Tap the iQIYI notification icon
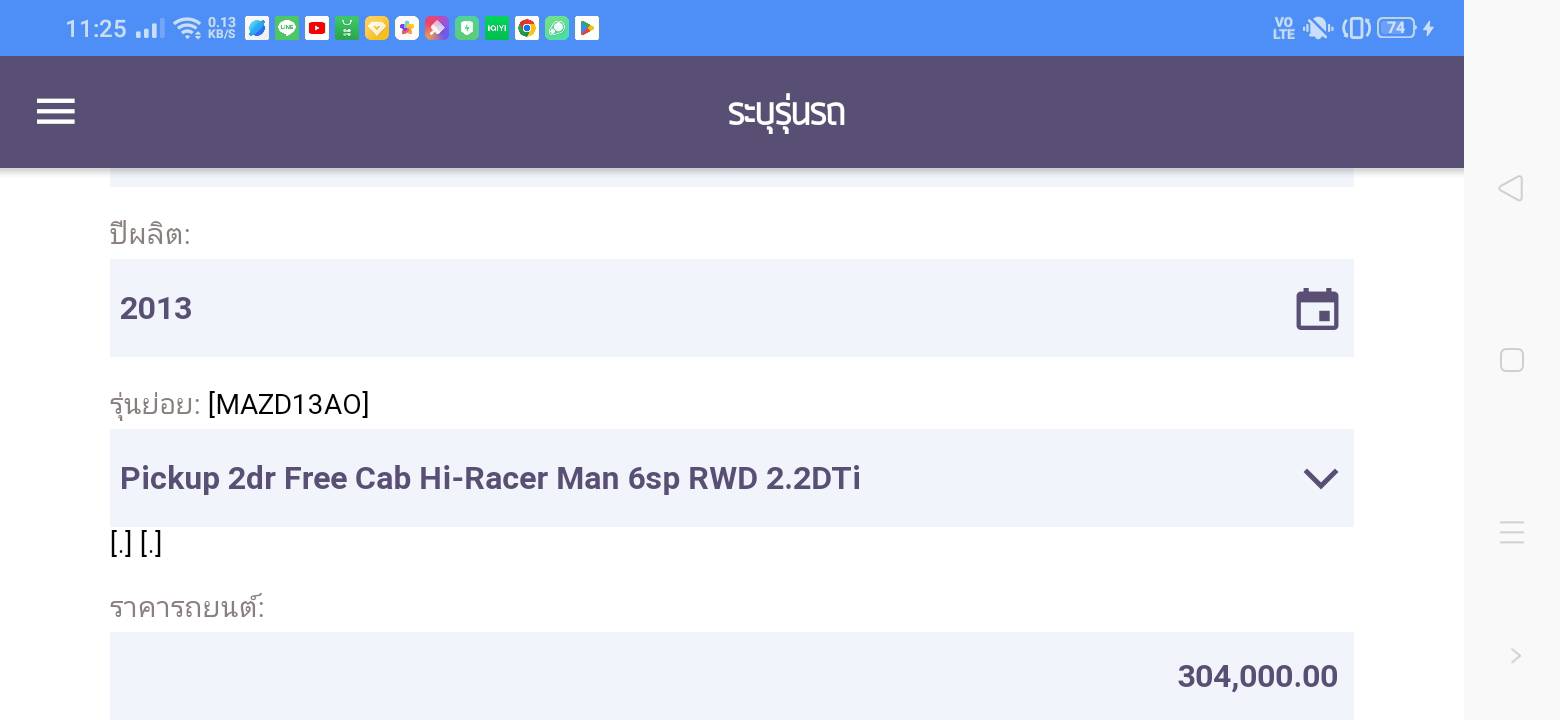Screen dimensions: 1560x720 pyautogui.click(x=497, y=28)
